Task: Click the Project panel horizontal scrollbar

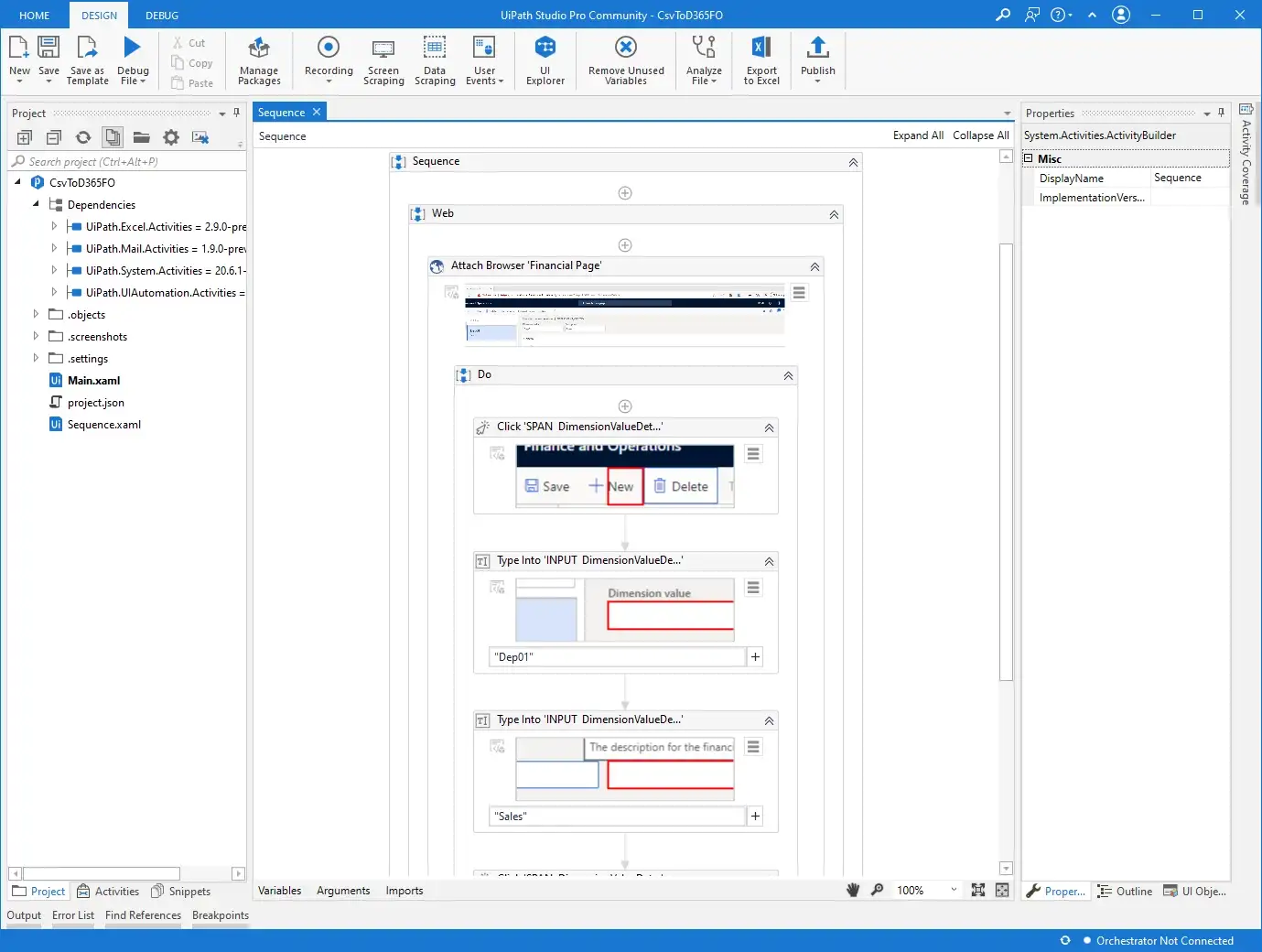Action: point(102,873)
